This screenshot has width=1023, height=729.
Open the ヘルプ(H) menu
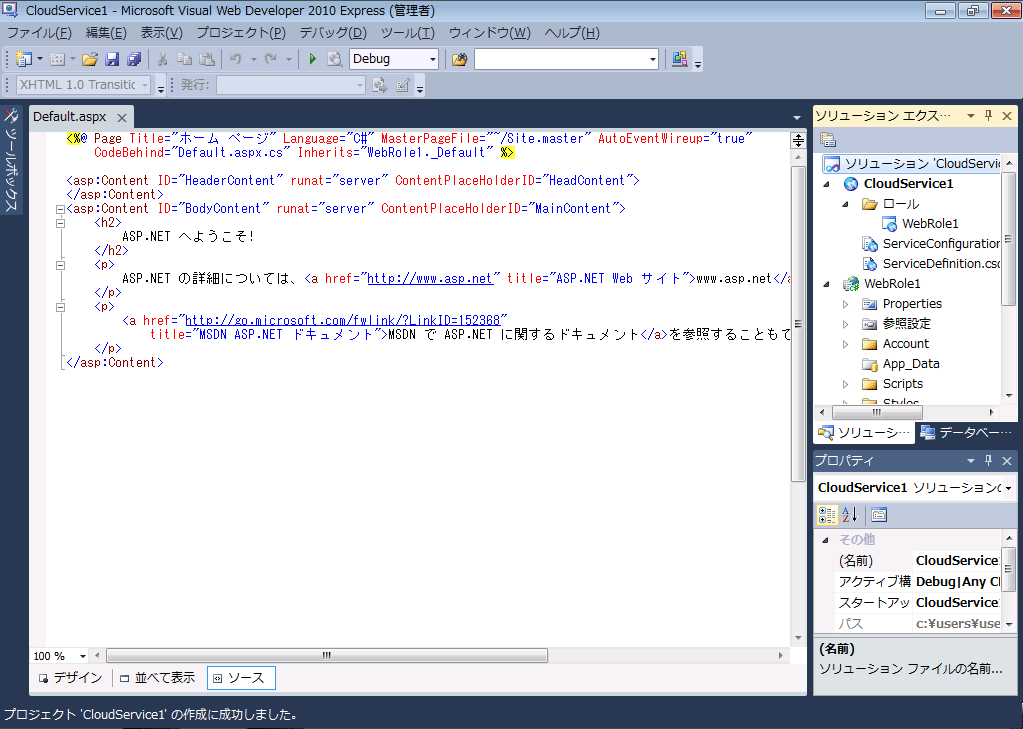click(x=572, y=33)
